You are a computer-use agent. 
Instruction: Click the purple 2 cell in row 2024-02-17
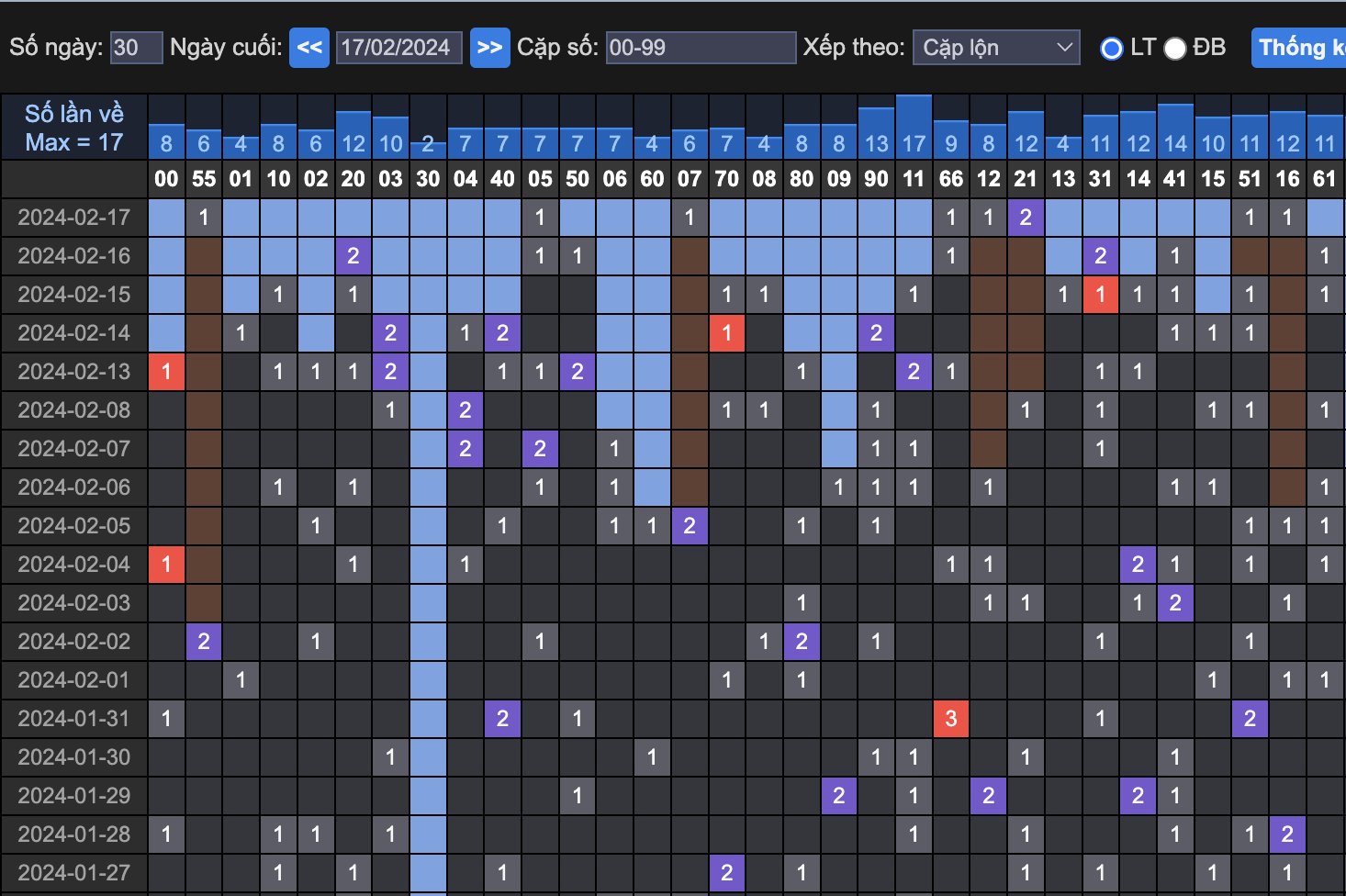[x=1026, y=218]
